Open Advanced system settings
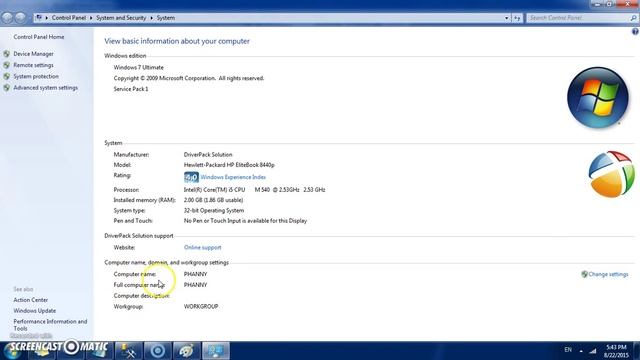Image resolution: width=640 pixels, height=360 pixels. [x=45, y=88]
